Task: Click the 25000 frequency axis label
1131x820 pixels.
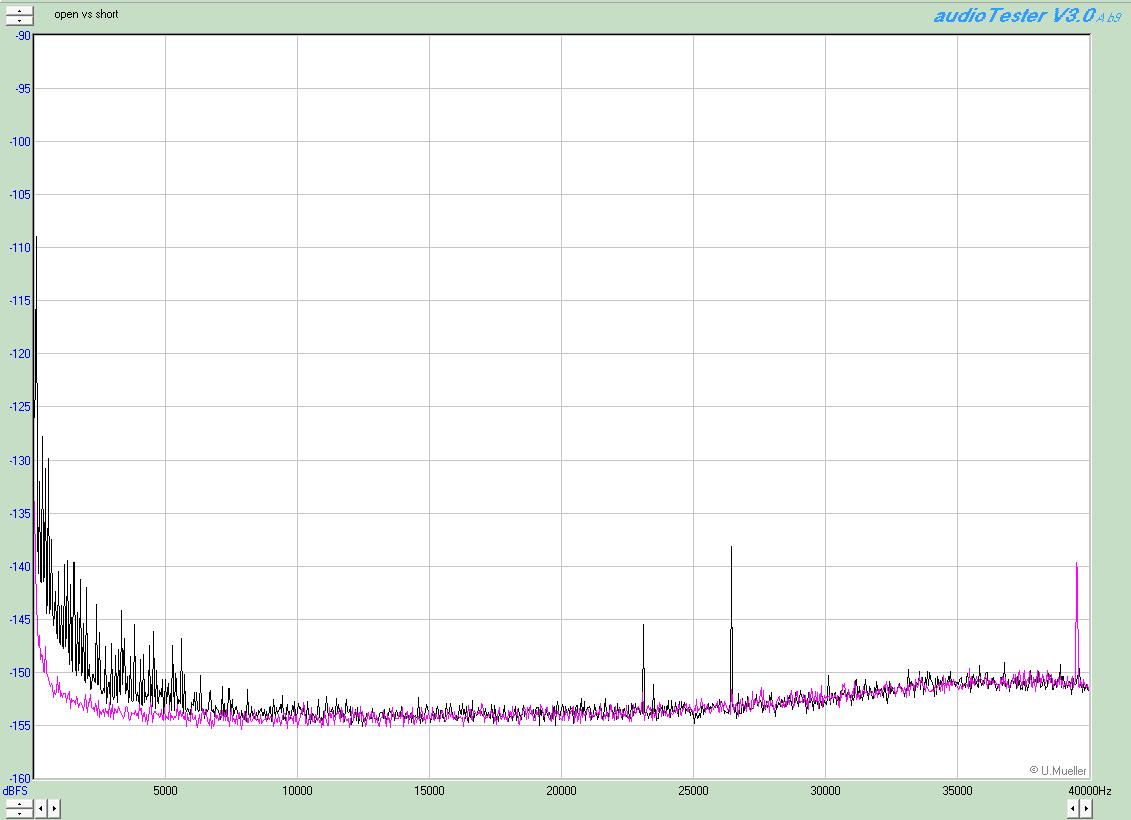Action: pyautogui.click(x=693, y=791)
